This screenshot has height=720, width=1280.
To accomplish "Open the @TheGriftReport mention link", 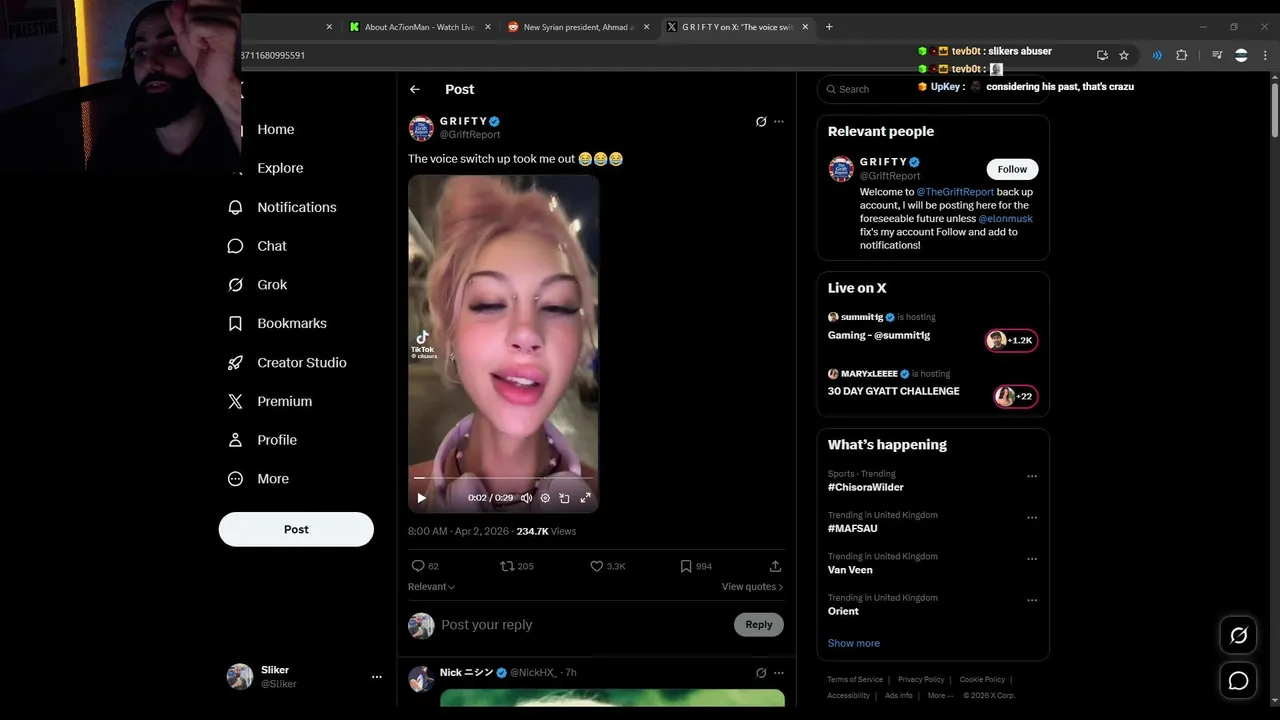I will click(955, 192).
